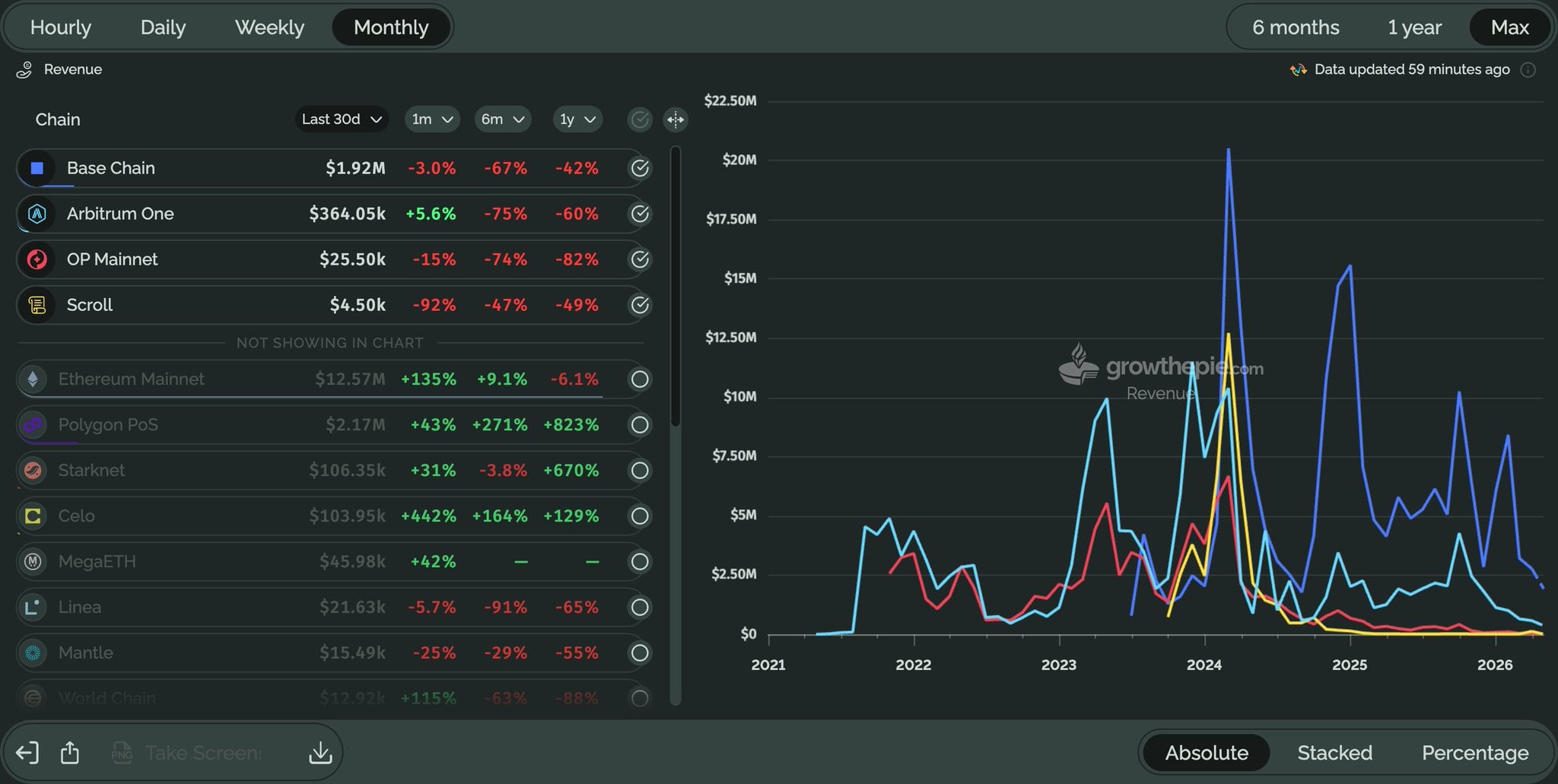Click Ethereum Mainnet revenue $12.57M
Image resolution: width=1558 pixels, height=784 pixels.
350,379
